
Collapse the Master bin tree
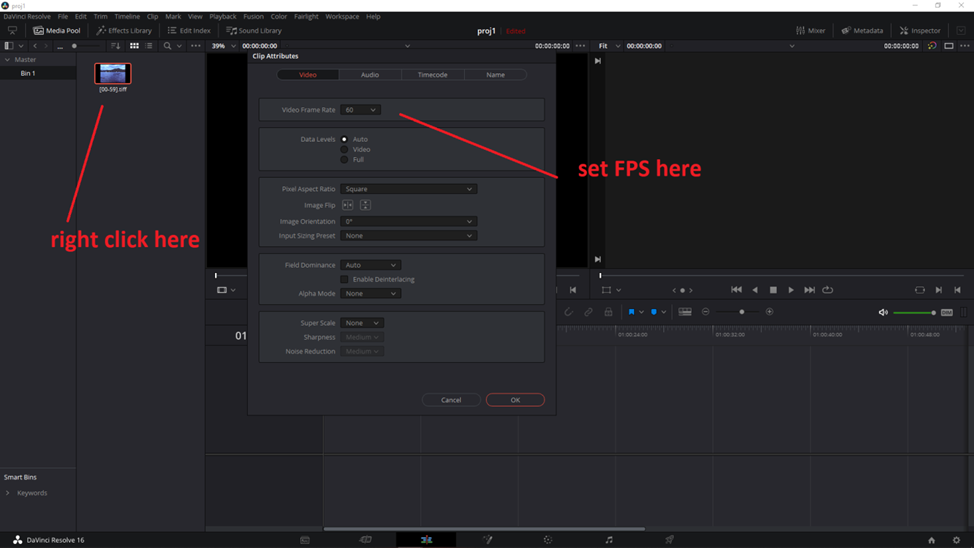(7, 60)
